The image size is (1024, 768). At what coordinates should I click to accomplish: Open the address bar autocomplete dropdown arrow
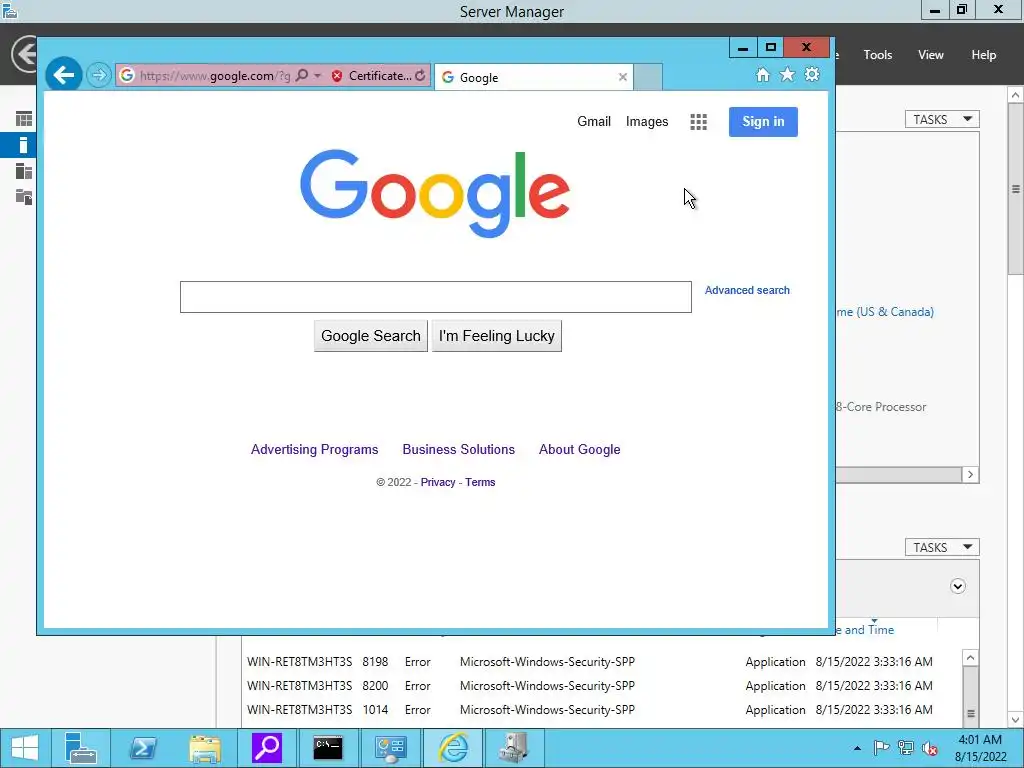point(317,76)
